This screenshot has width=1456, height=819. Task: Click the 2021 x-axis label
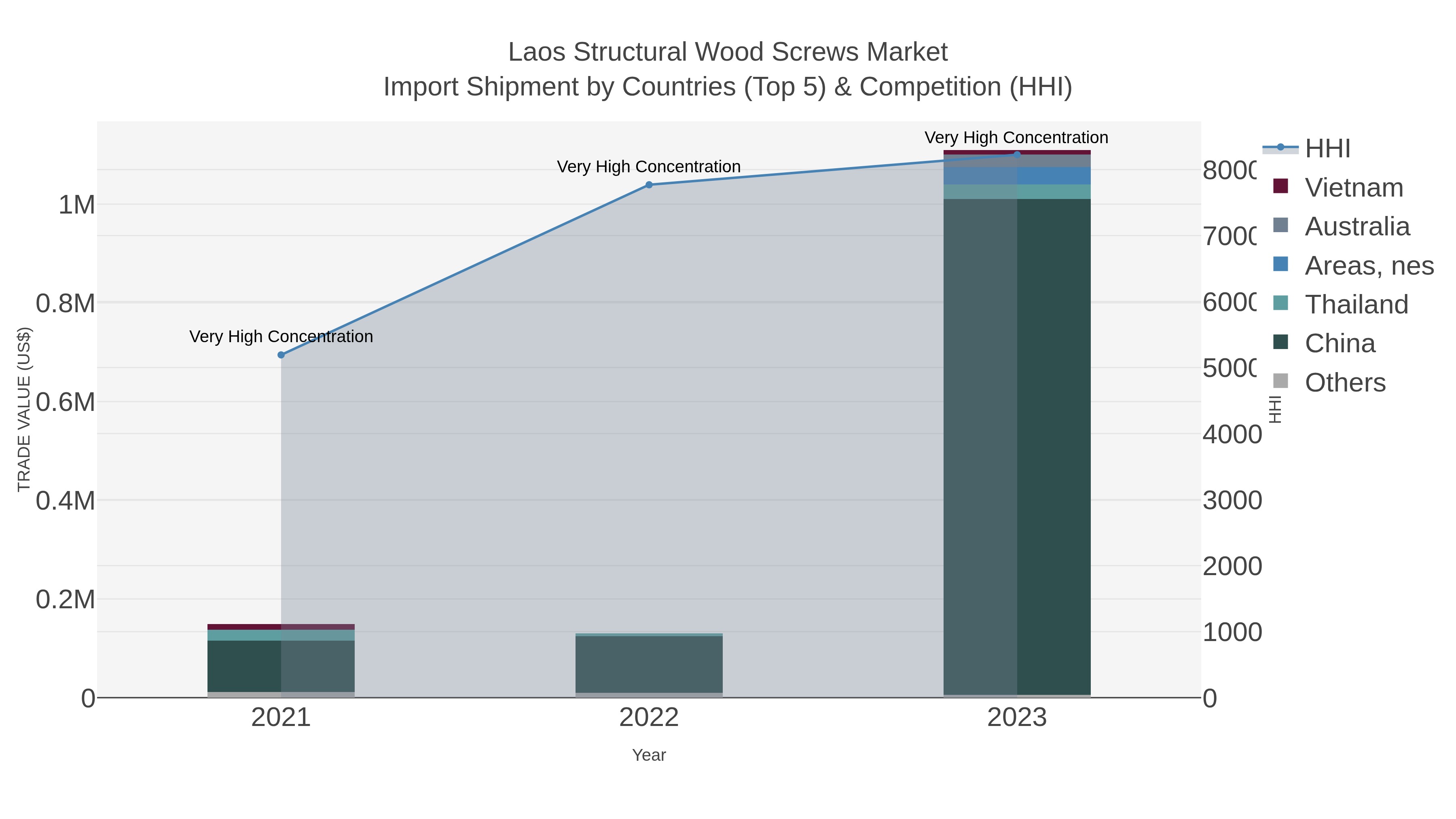point(281,718)
